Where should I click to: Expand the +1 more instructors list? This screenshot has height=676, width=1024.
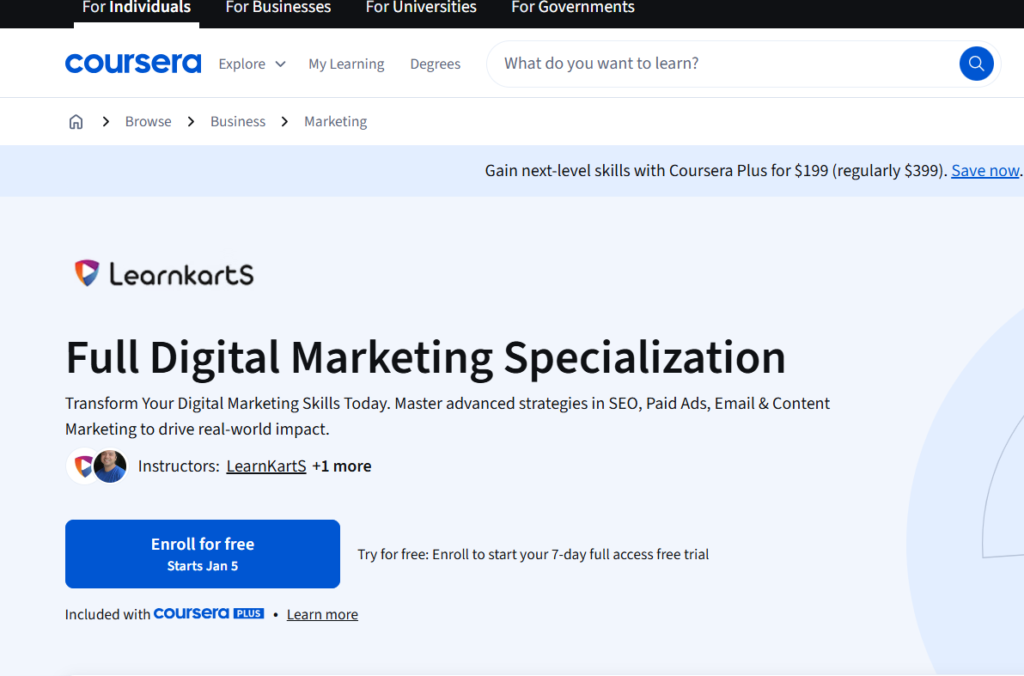(342, 466)
